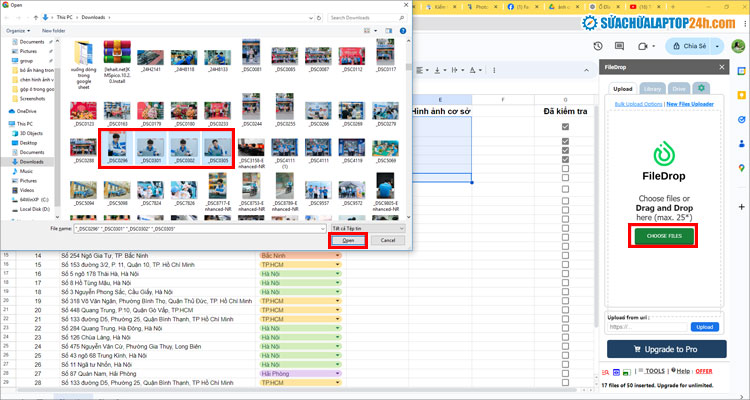Open FileDrop settings gear tab
The width and height of the screenshot is (750, 400).
click(701, 88)
